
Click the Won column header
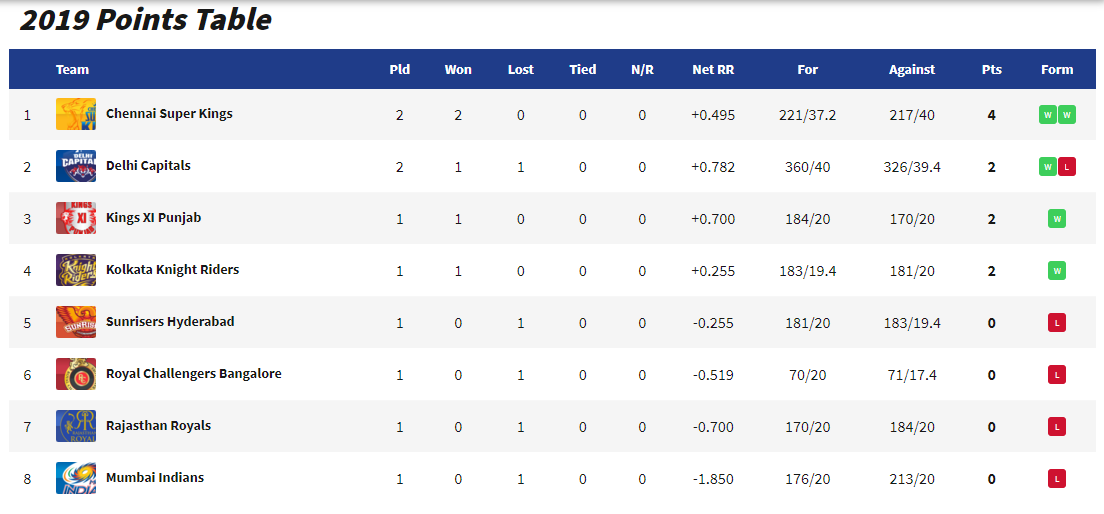coord(458,70)
